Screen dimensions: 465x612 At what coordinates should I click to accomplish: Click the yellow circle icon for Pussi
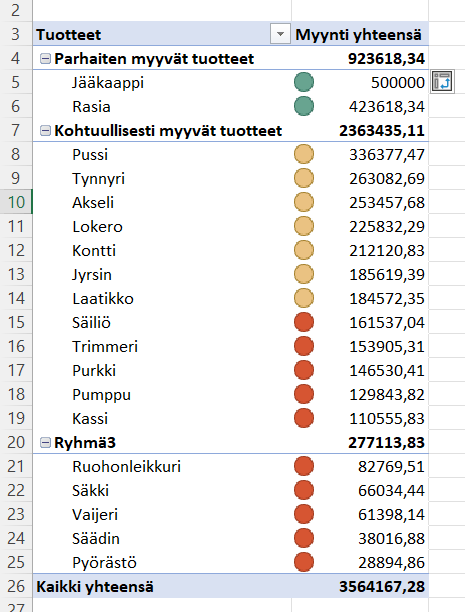(x=304, y=154)
